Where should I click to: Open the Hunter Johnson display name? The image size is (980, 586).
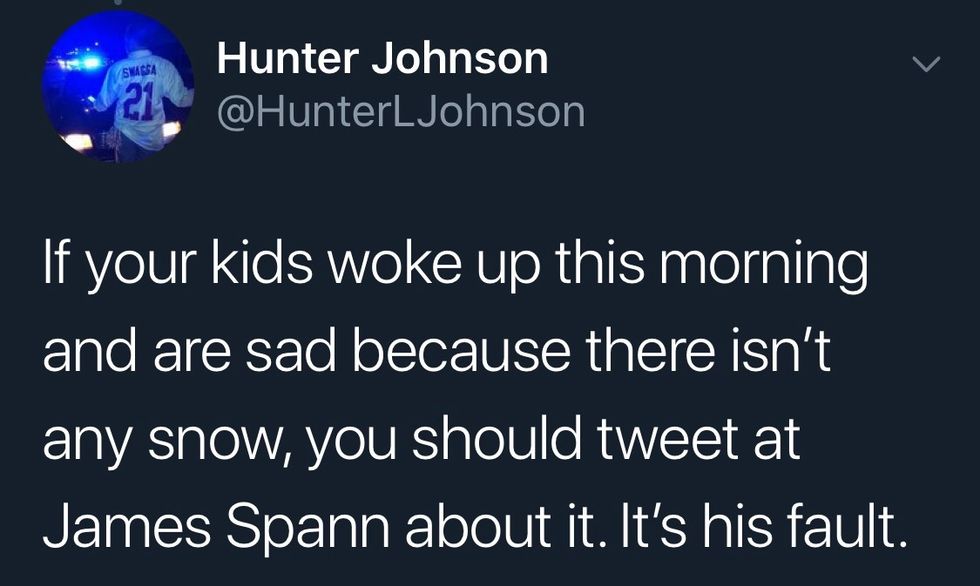[383, 59]
